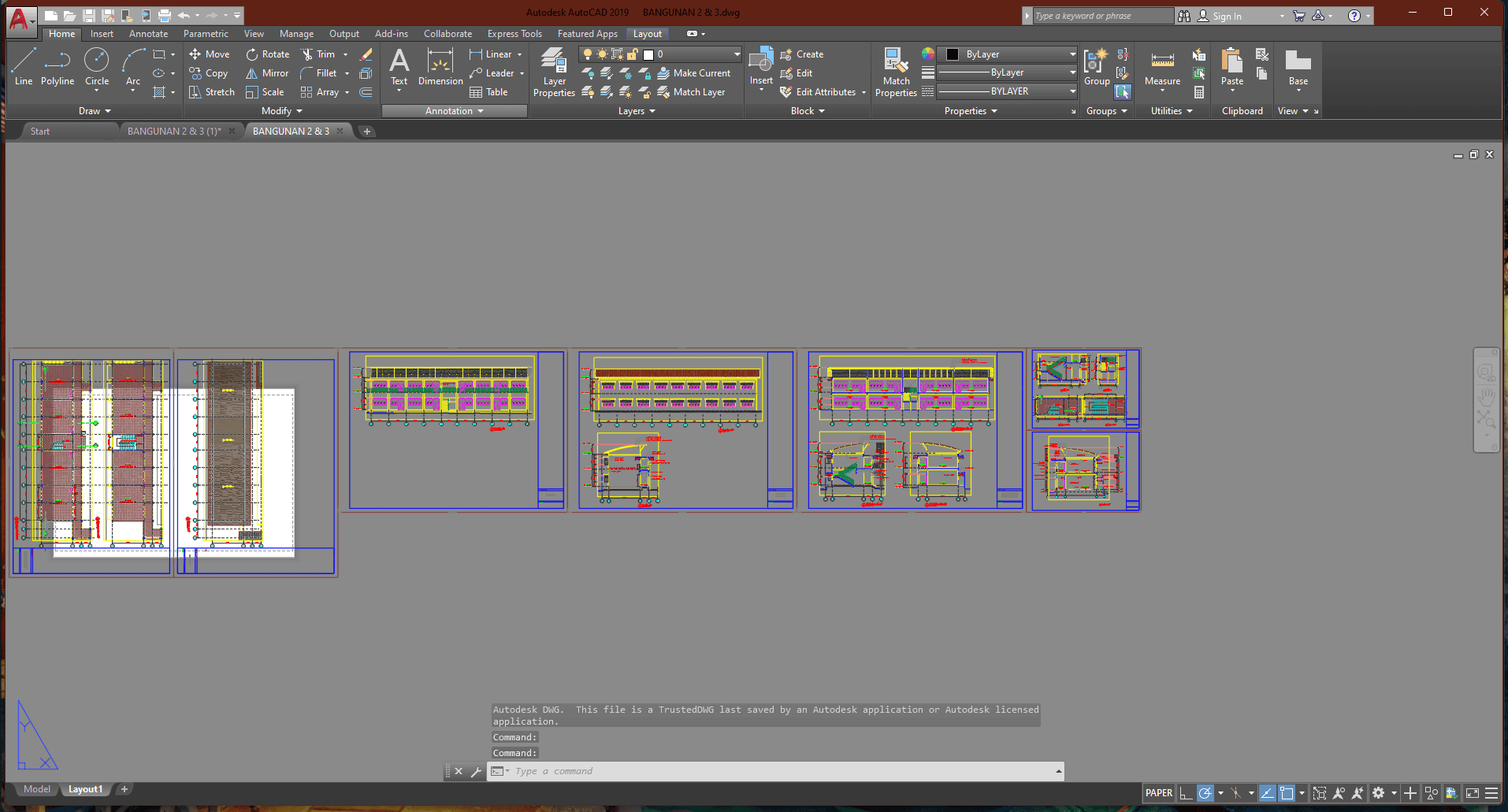Toggle the ribbon display state button
Image resolution: width=1508 pixels, height=812 pixels.
pyautogui.click(x=692, y=34)
